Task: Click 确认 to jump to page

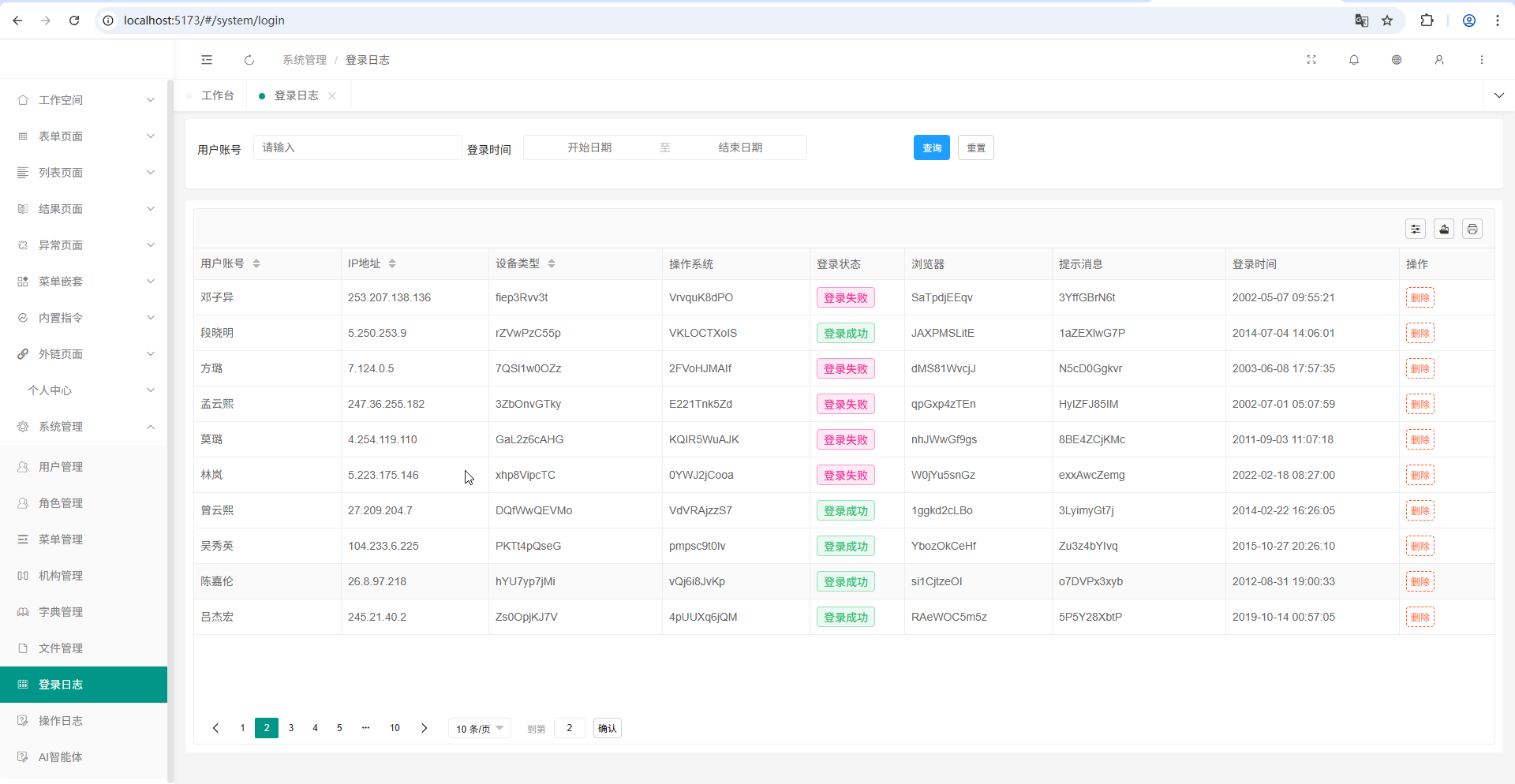Action: click(608, 728)
